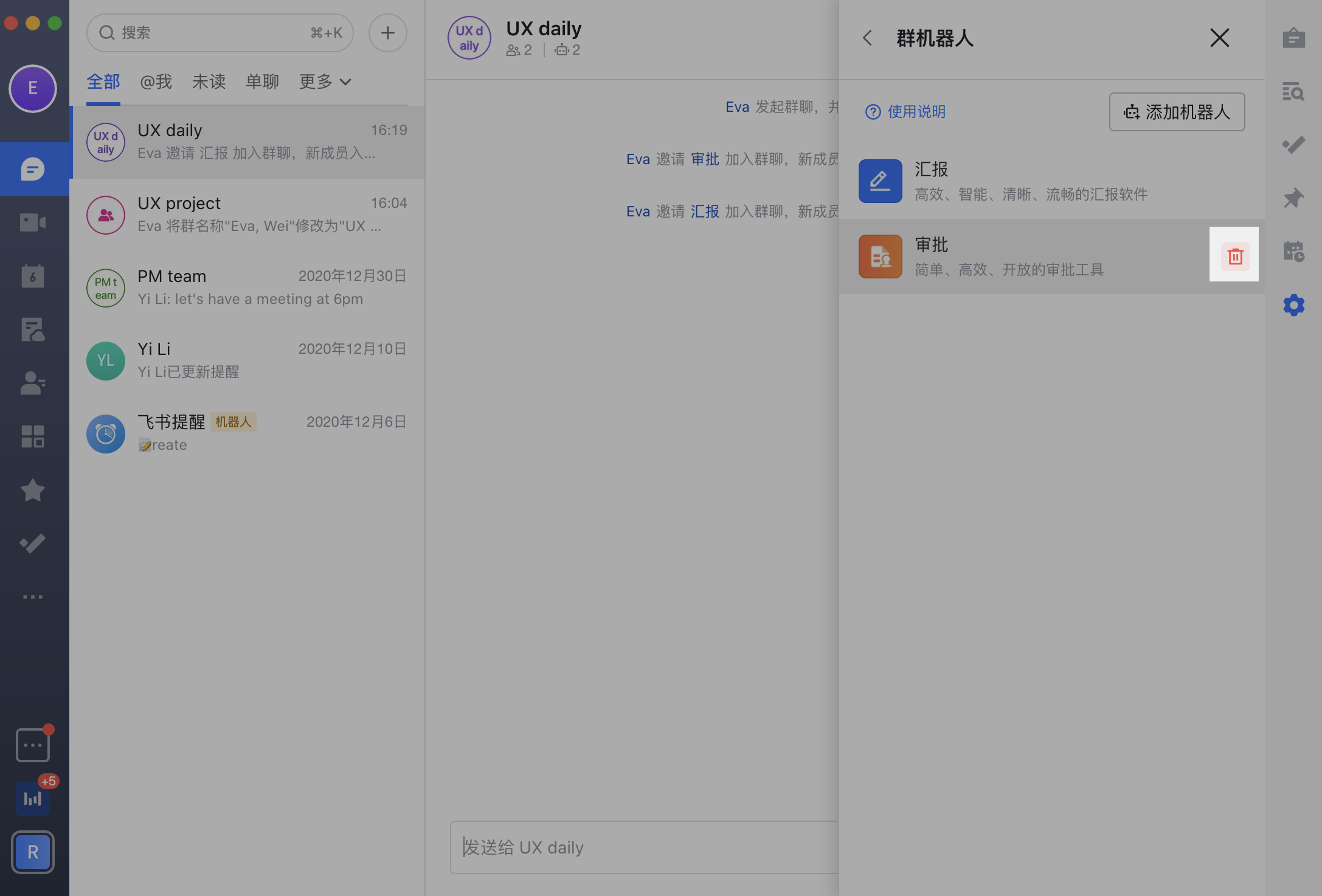The height and width of the screenshot is (896, 1322).
Task: Create new chat with plus button
Action: 387,32
